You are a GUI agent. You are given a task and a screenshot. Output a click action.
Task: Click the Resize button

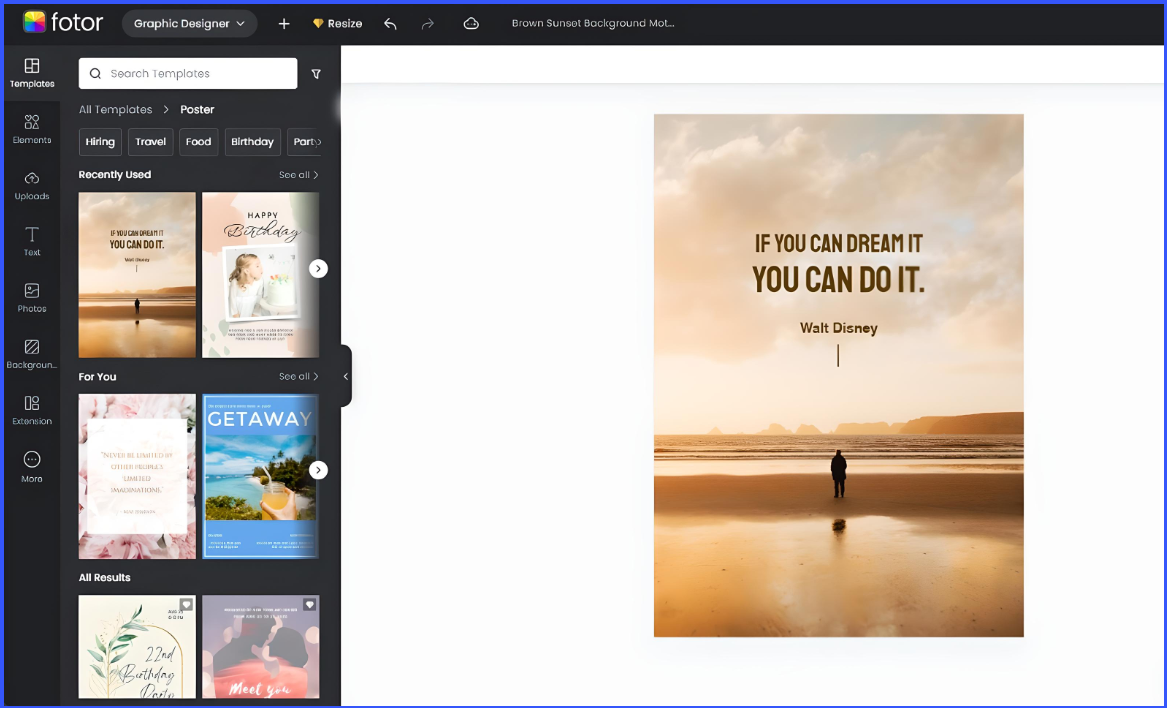337,24
